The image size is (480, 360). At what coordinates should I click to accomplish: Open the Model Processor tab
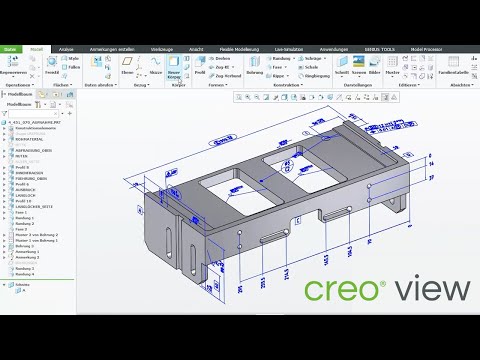[x=426, y=49]
